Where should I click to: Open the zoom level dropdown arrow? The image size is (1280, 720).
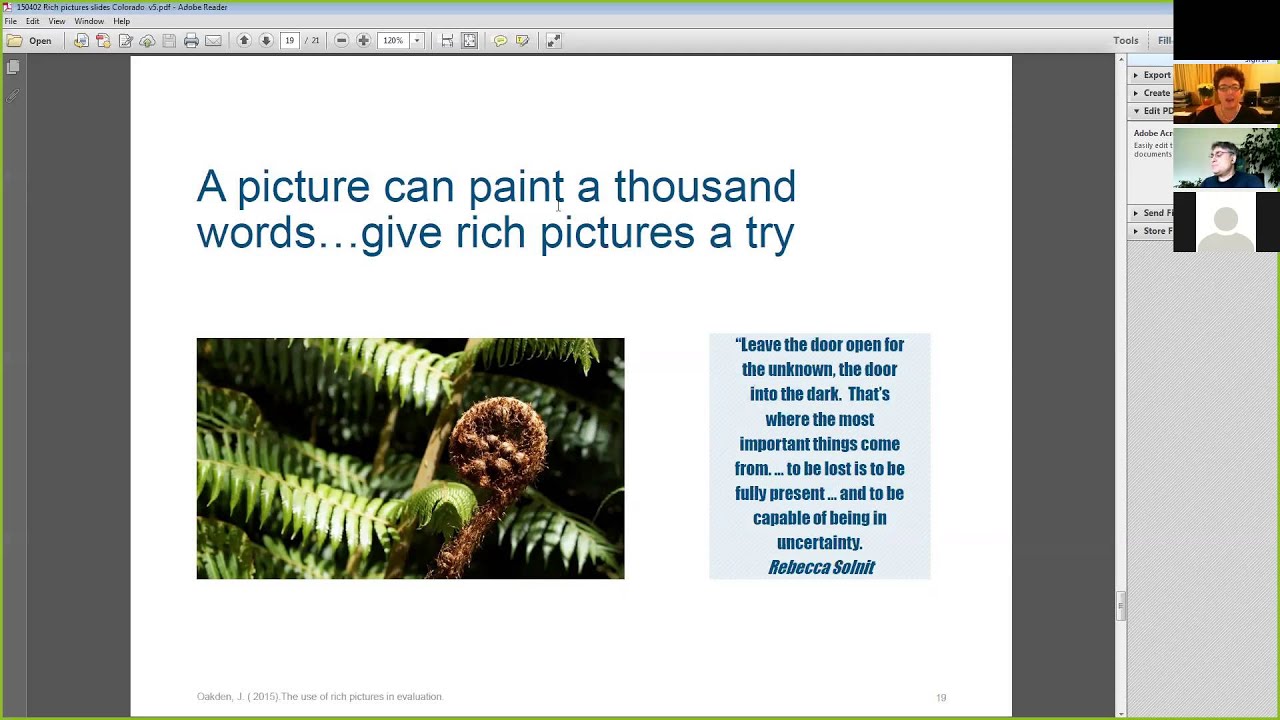coord(417,41)
